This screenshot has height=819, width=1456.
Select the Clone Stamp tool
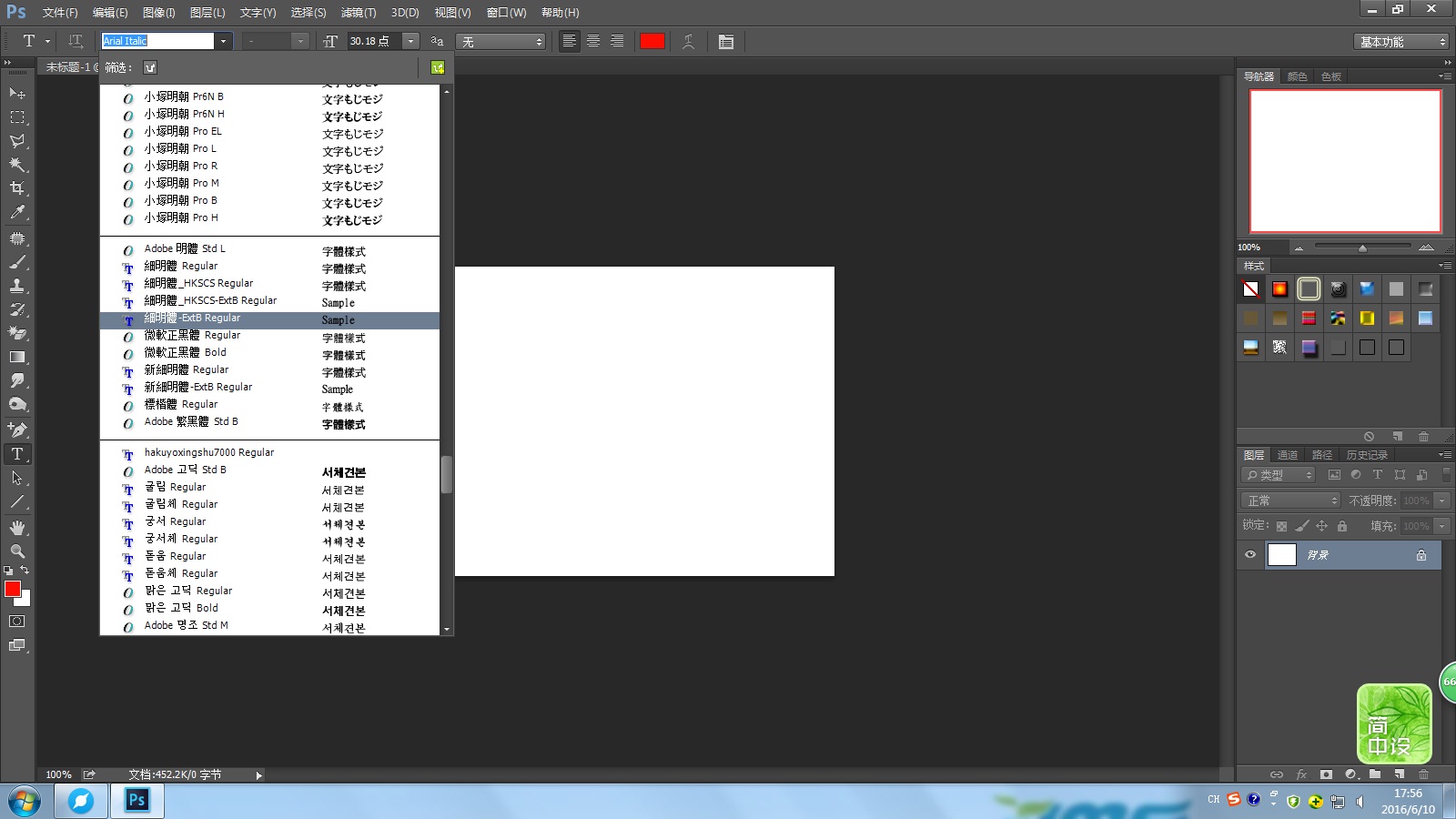click(17, 286)
